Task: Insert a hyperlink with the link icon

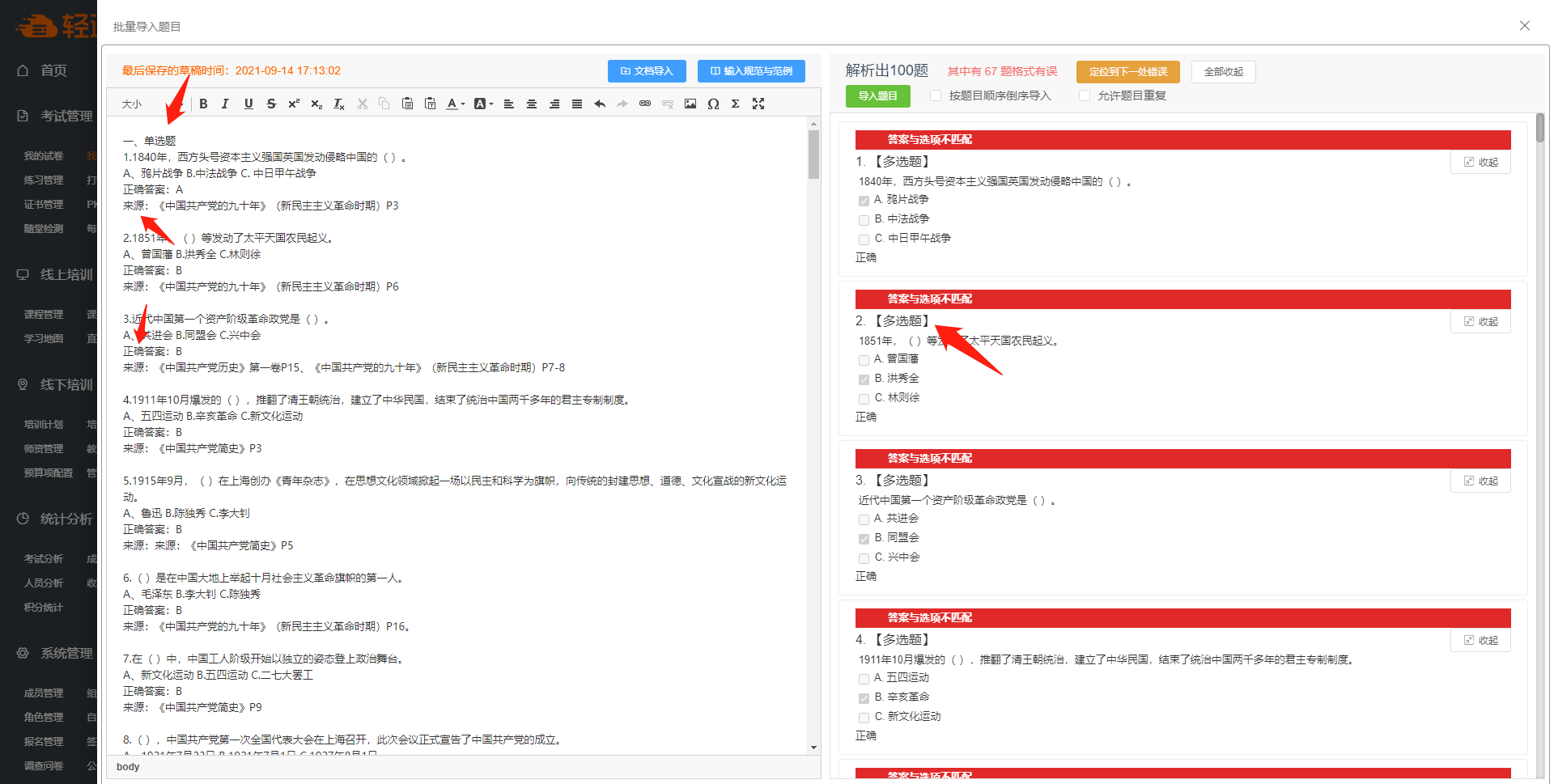Action: (x=645, y=104)
